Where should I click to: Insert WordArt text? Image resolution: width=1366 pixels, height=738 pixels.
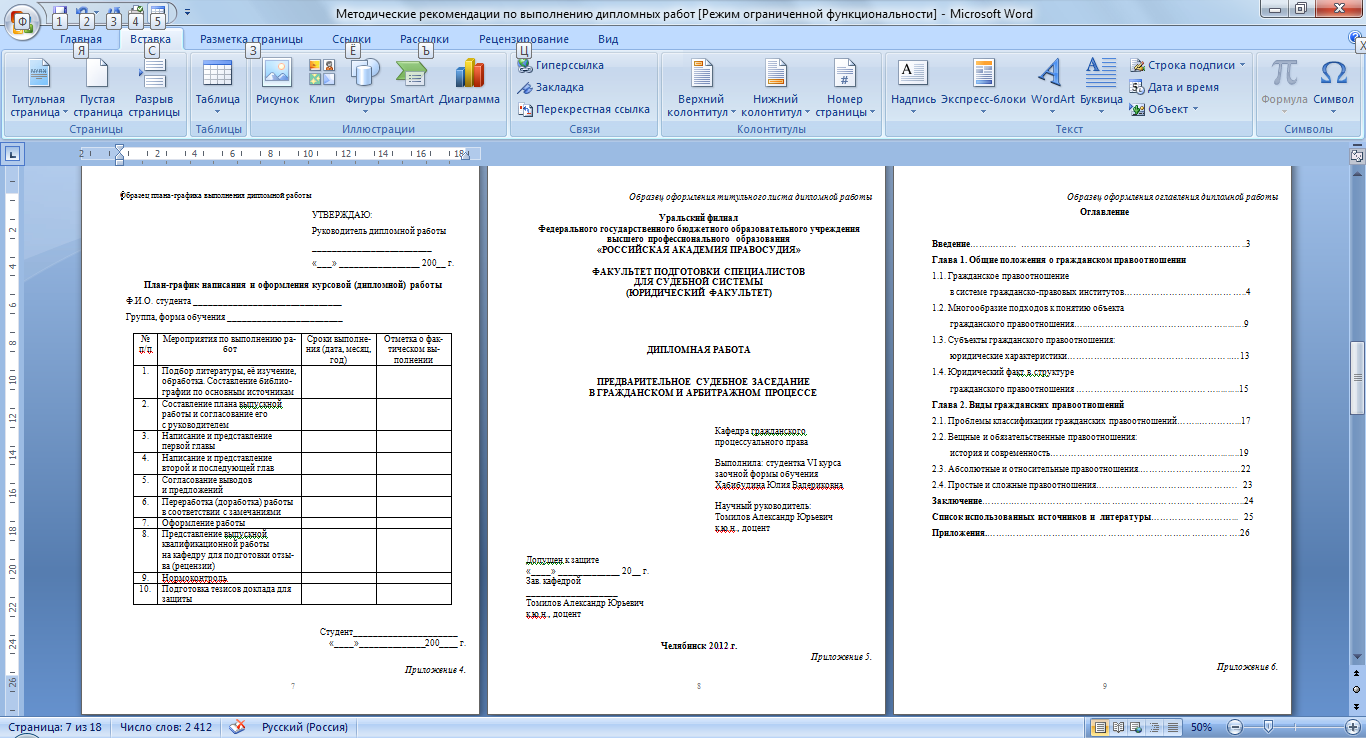pyautogui.click(x=1052, y=88)
